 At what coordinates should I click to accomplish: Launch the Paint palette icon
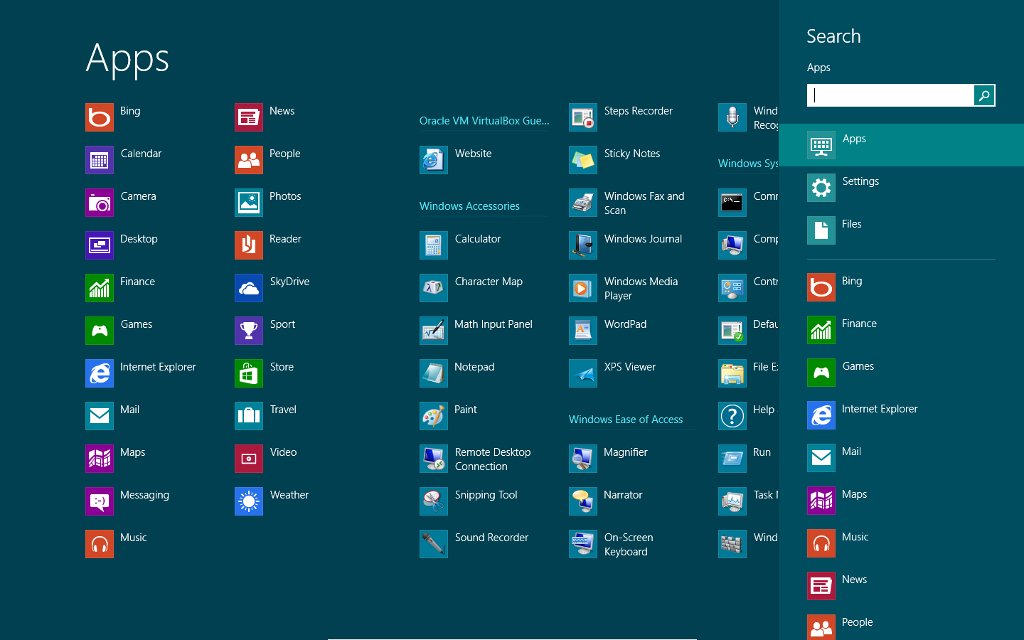pos(434,416)
